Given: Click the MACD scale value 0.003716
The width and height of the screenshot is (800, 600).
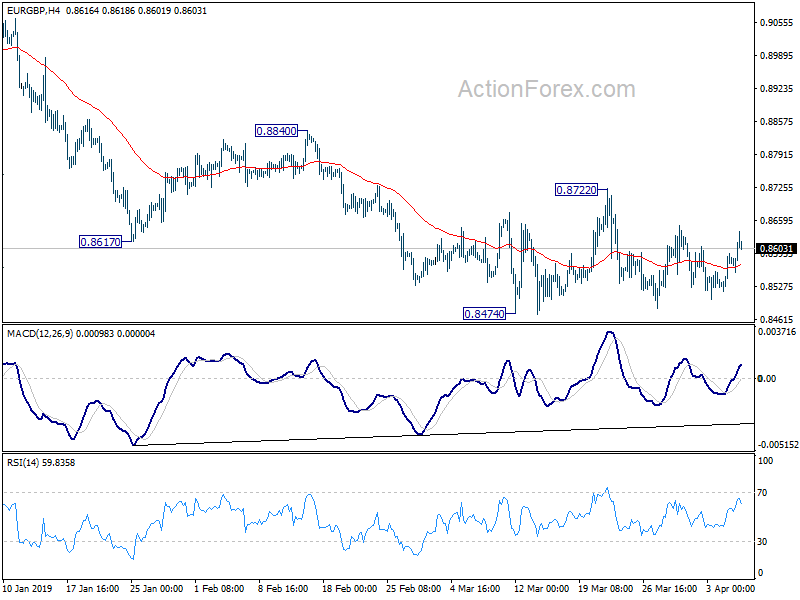Looking at the screenshot, I should 777,332.
